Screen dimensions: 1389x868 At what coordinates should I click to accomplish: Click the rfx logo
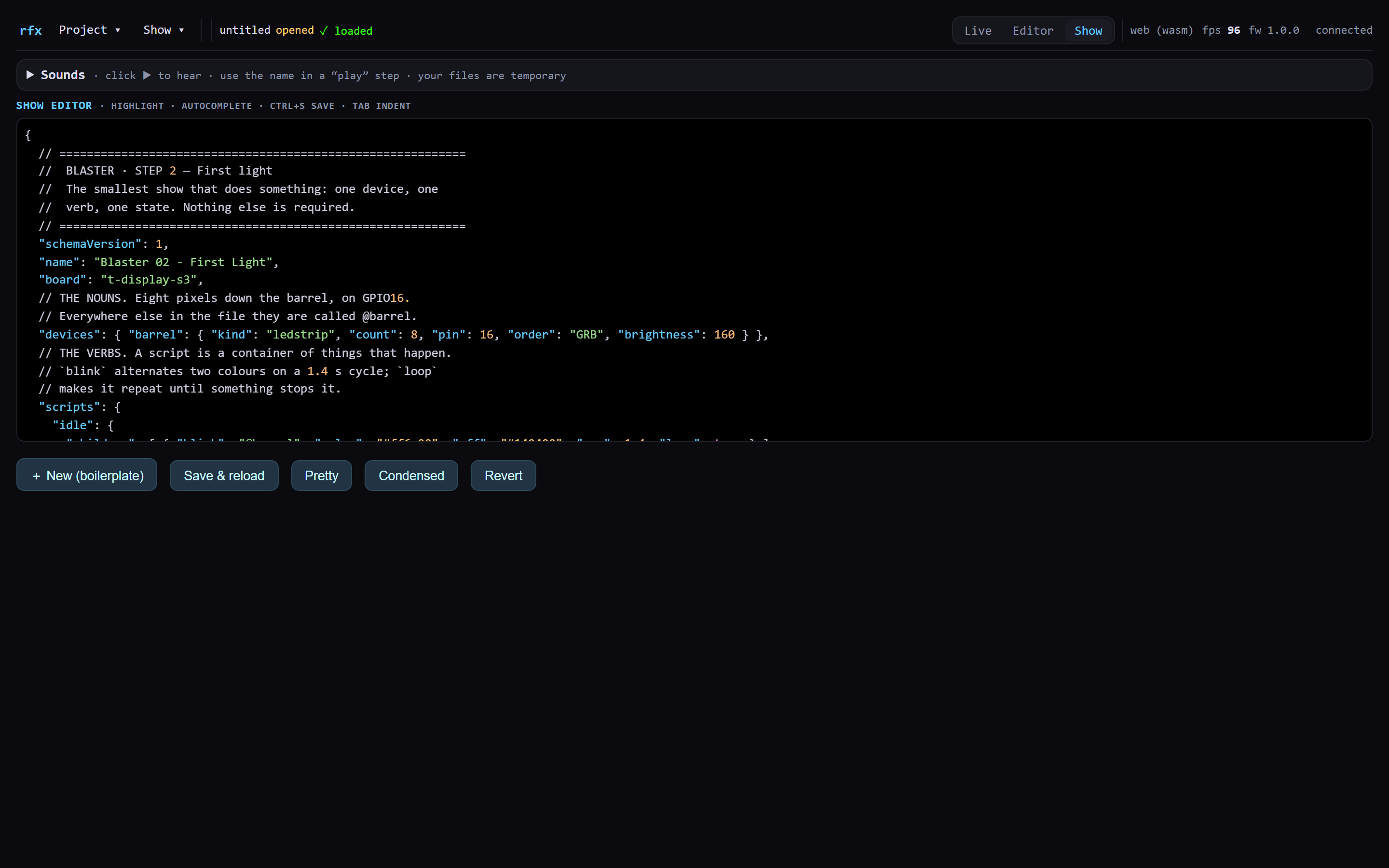(30, 30)
